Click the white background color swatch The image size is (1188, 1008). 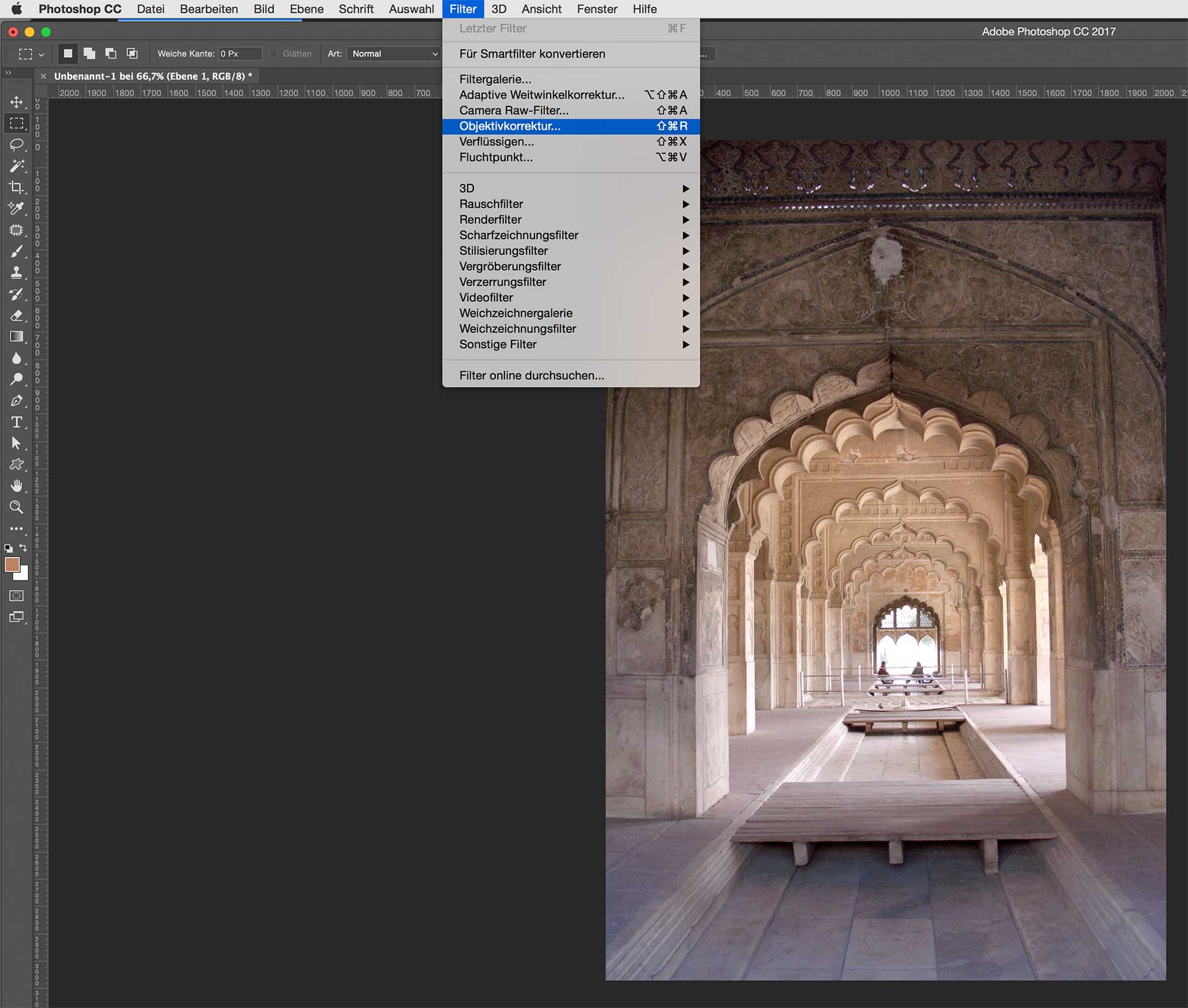pyautogui.click(x=23, y=574)
